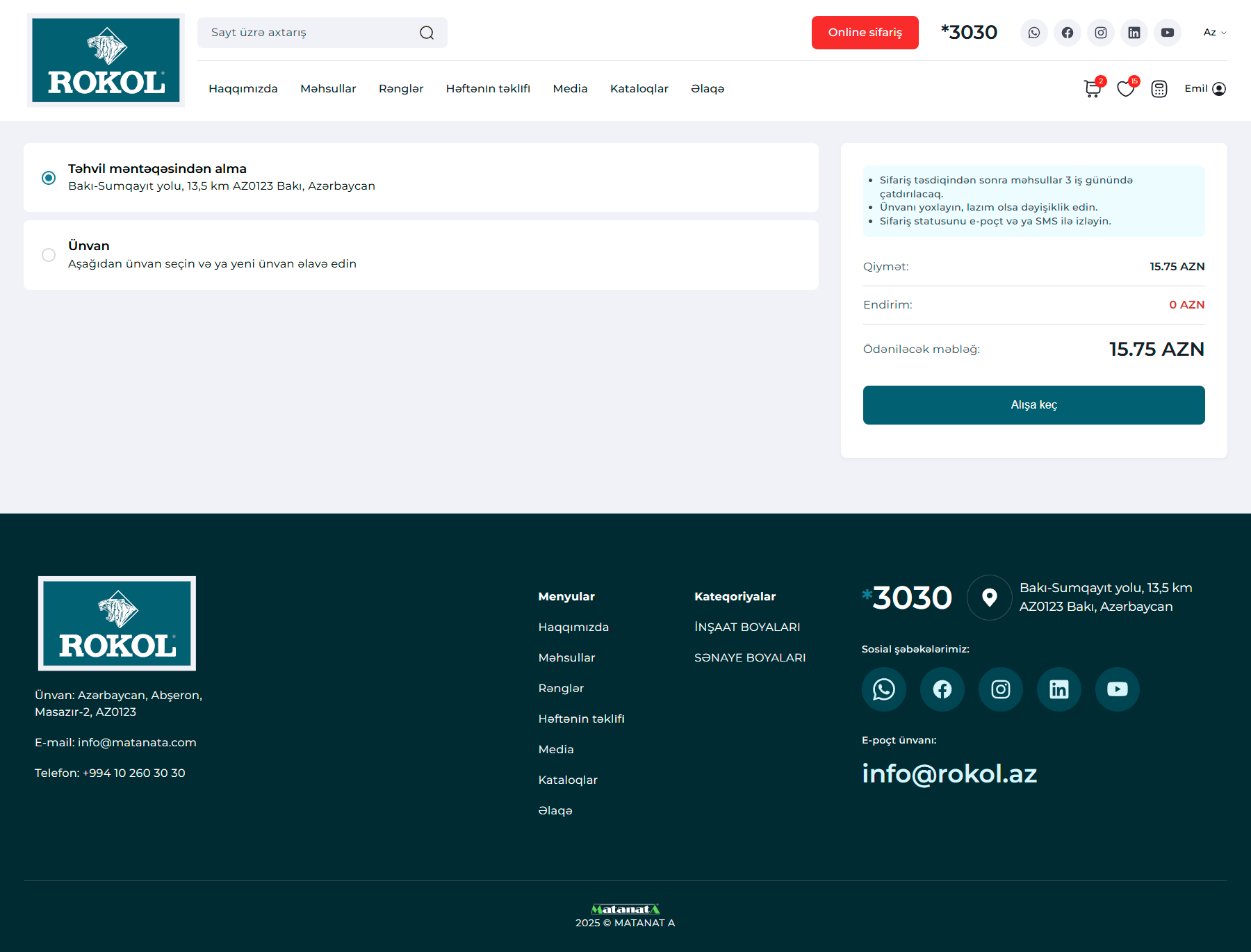
Task: Select pickup from delivery point option
Action: pos(49,178)
